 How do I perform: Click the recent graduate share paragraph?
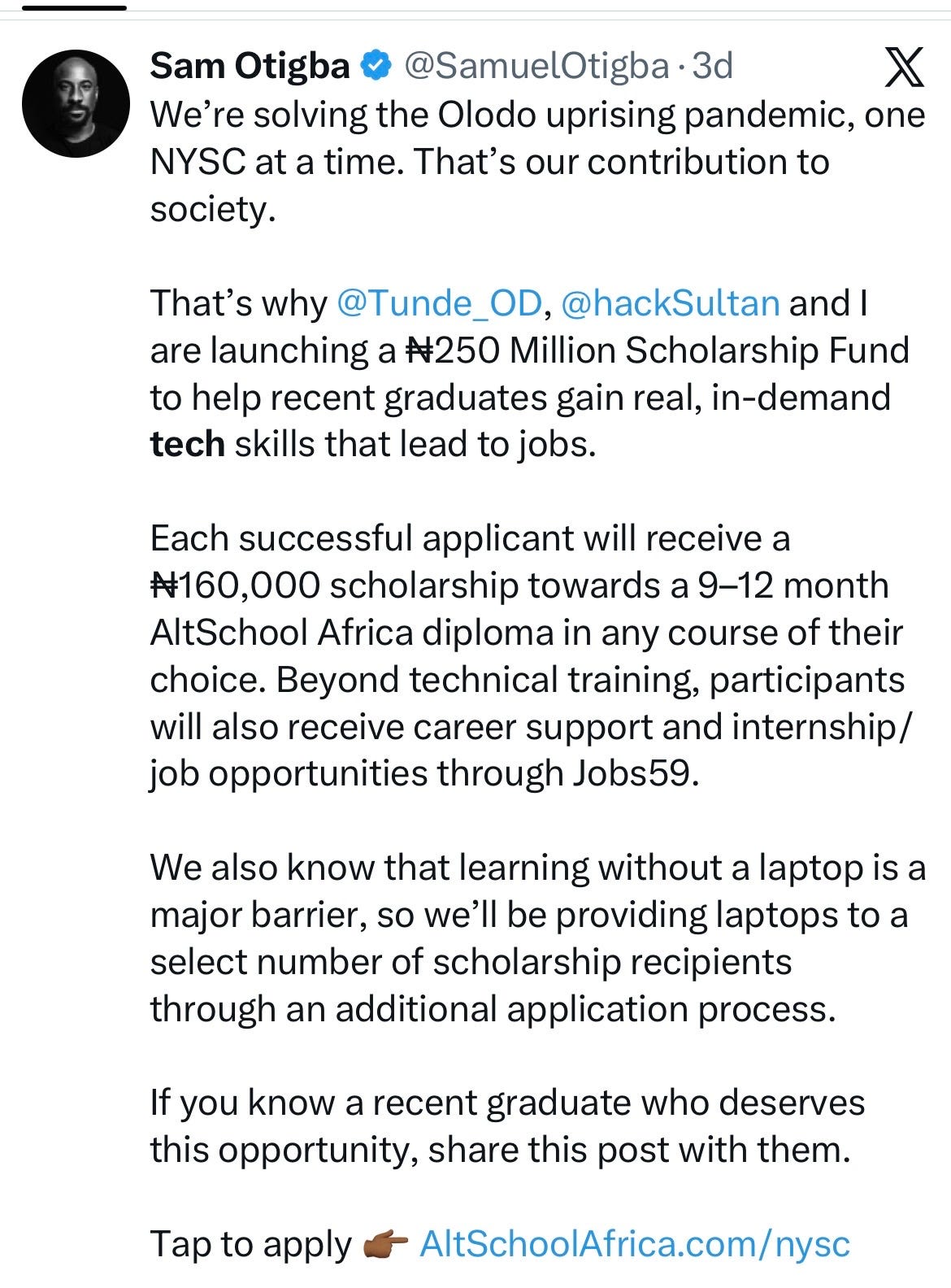[x=507, y=1126]
